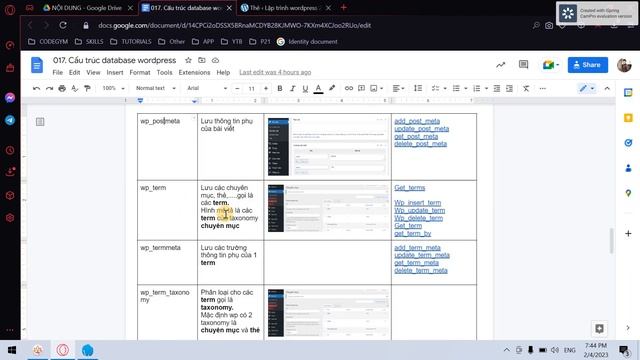Reload the page with refresh icon
Image resolution: width=640 pixels, height=360 pixels.
coord(63,25)
